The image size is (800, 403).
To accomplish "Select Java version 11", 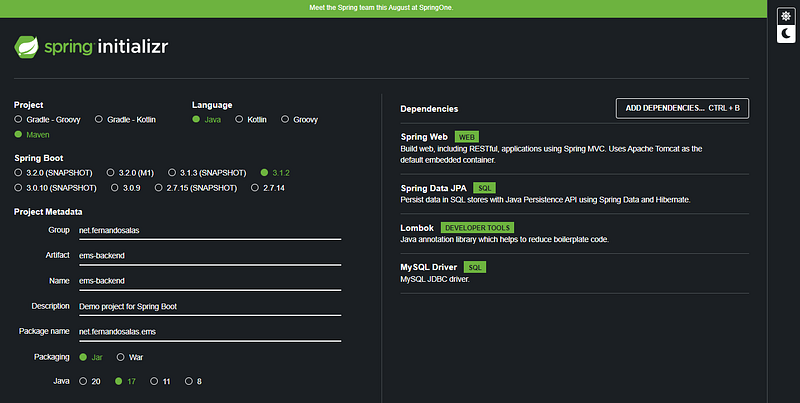I will [161, 381].
